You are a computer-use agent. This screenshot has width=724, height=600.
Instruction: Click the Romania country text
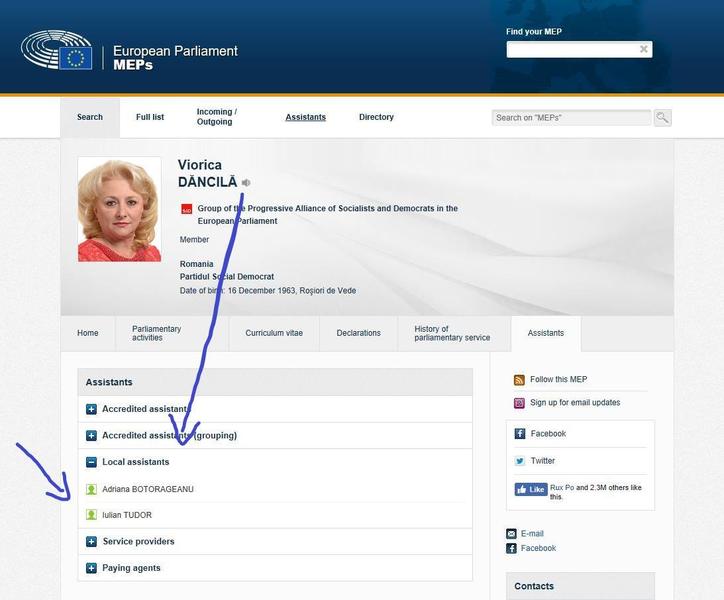(197, 264)
